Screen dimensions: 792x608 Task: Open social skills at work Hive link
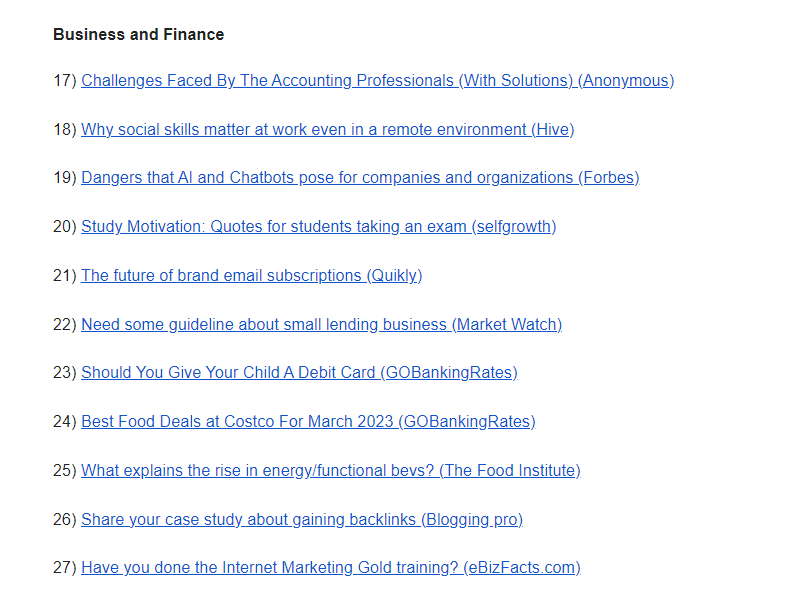327,129
